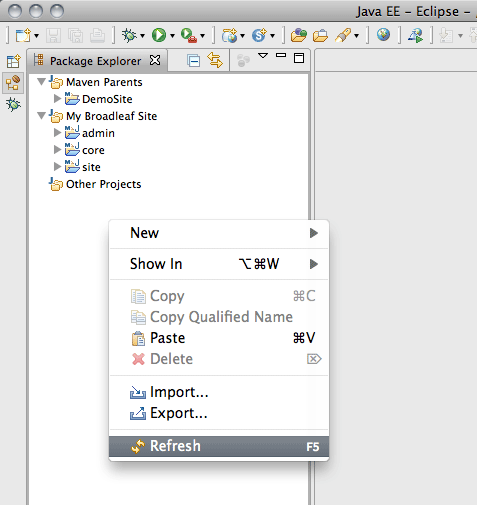
Task: Click the Search flashlight icon
Action: [343, 35]
